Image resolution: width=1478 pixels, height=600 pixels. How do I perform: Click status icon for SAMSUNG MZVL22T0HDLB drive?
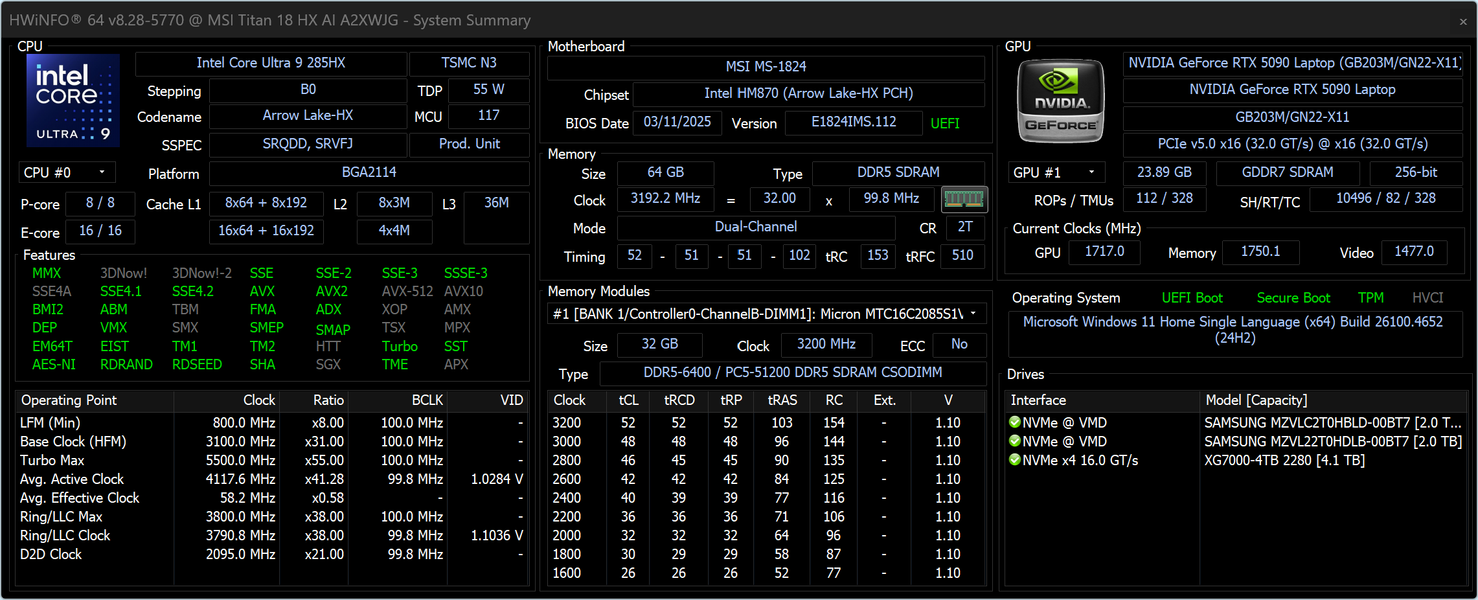tap(1015, 441)
